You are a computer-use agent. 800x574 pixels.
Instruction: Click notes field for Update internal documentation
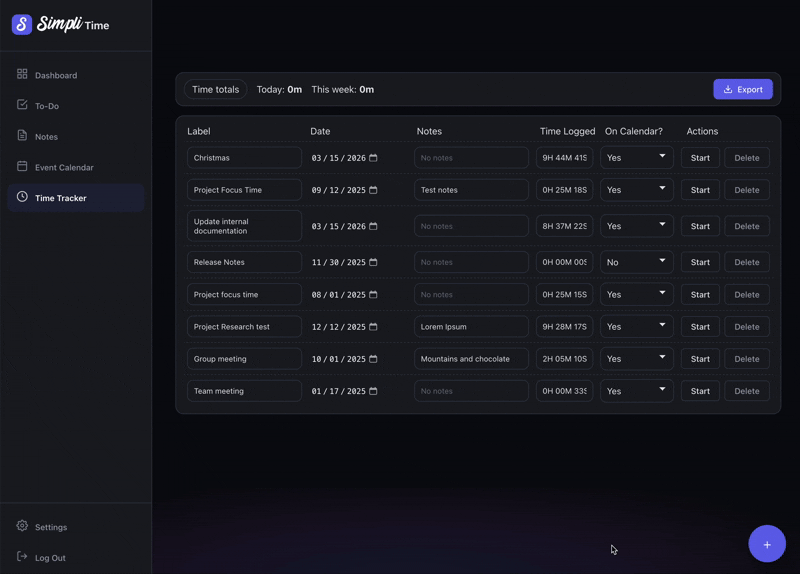pyautogui.click(x=471, y=226)
